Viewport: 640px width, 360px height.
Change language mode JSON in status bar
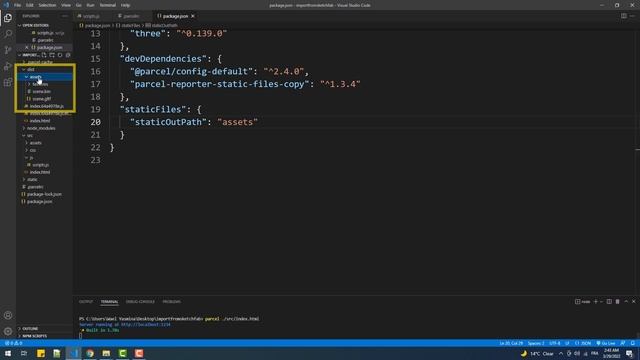pos(583,343)
